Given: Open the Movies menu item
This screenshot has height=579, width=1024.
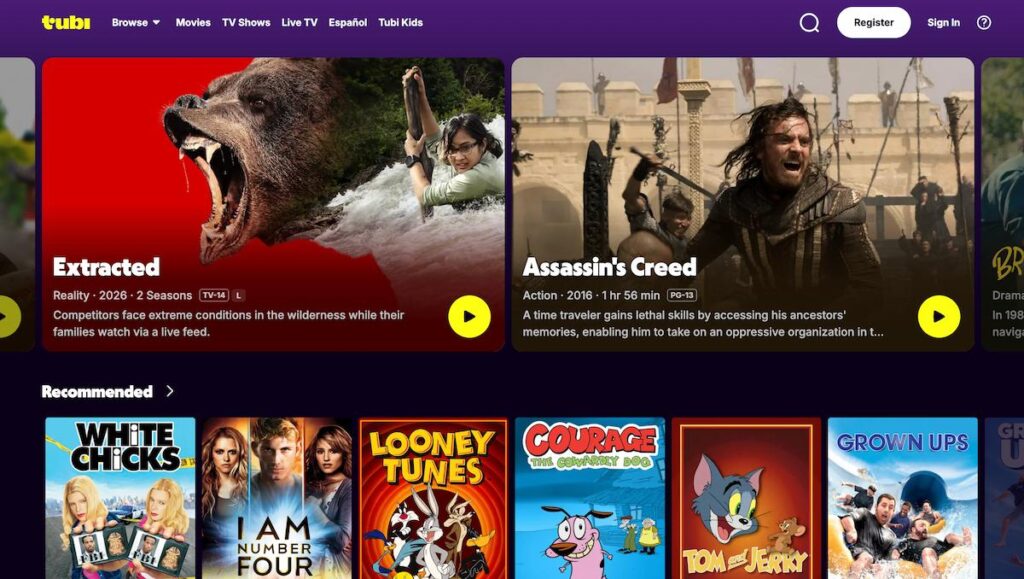Looking at the screenshot, I should [x=193, y=22].
